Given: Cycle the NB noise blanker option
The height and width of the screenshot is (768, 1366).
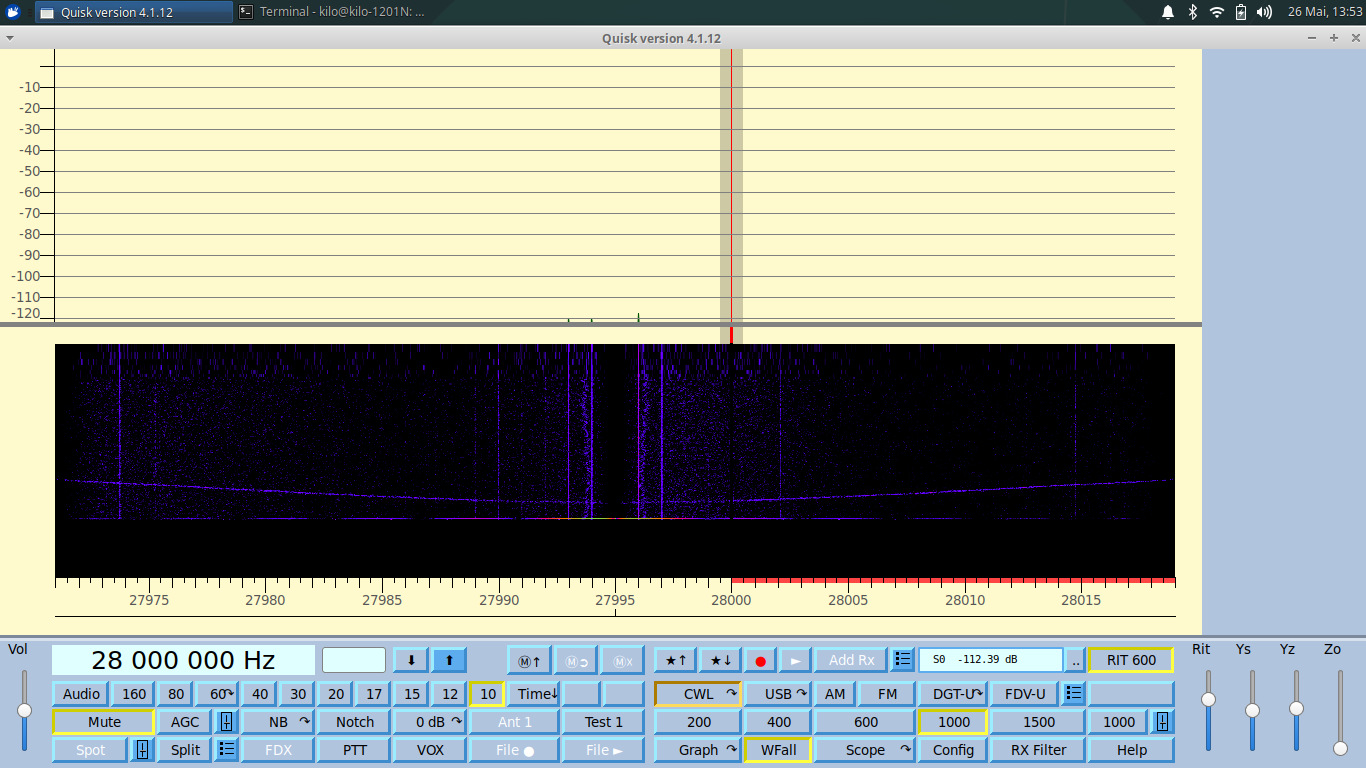Looking at the screenshot, I should 278,722.
